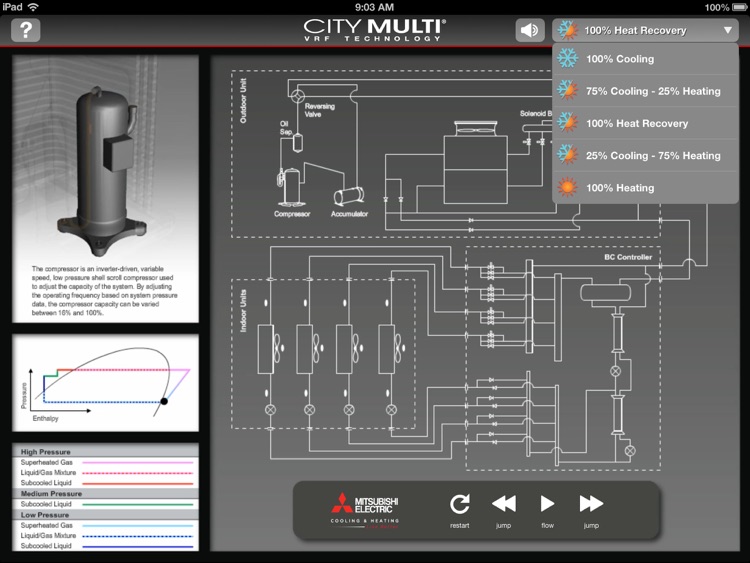Image resolution: width=750 pixels, height=563 pixels.
Task: Tap the 'Indoor Units' label
Action: point(243,310)
